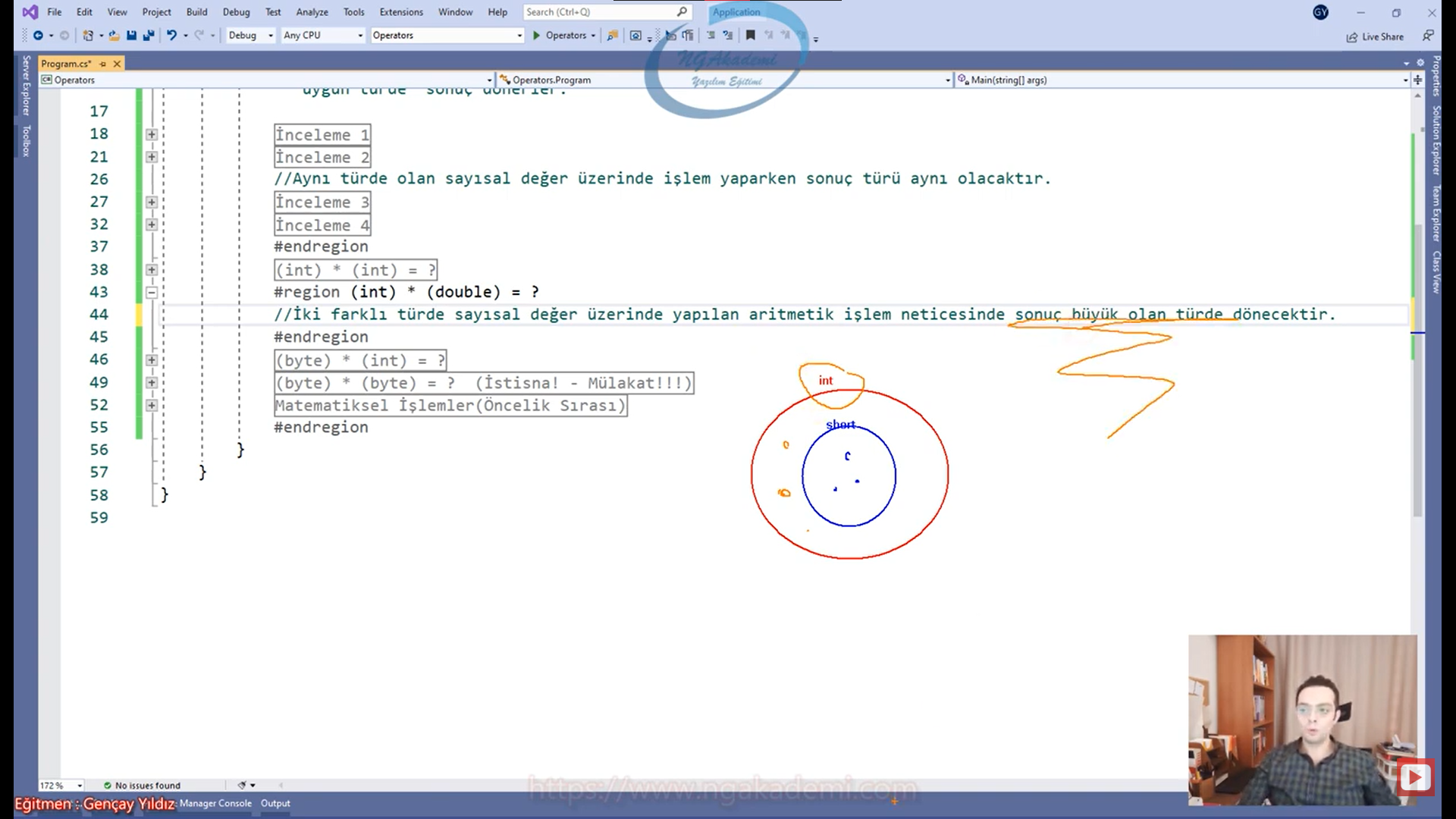Pin the Program.cs tab with the pin icon
Screen dimensions: 1456x819
[x=103, y=64]
